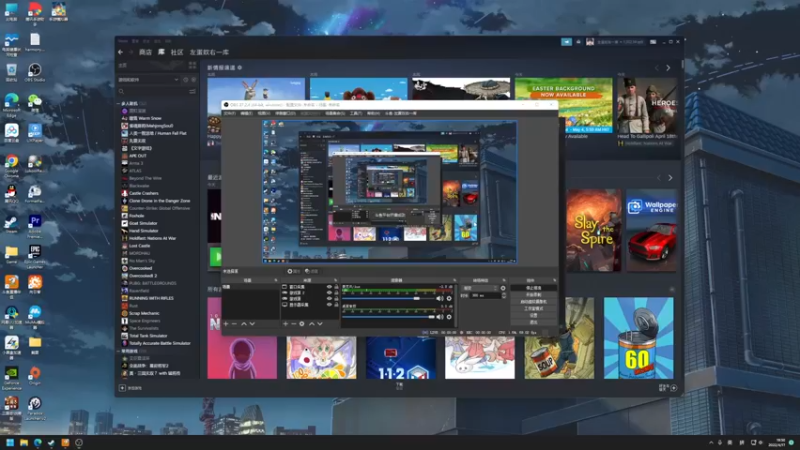Hide the window capture source in OBS
This screenshot has width=800, height=450.
329,287
